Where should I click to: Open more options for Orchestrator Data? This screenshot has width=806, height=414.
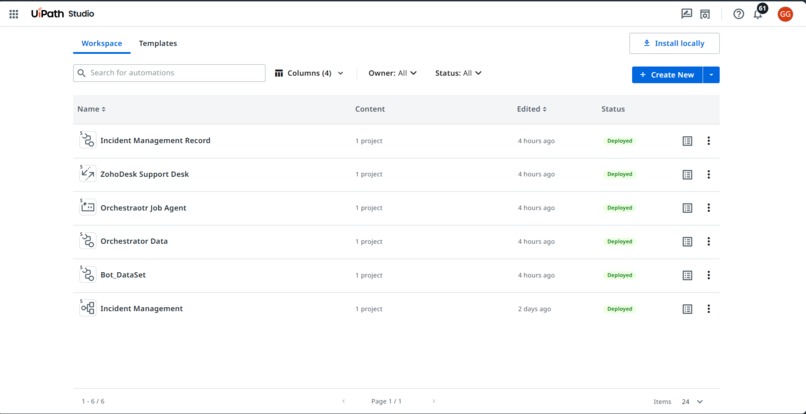[709, 241]
